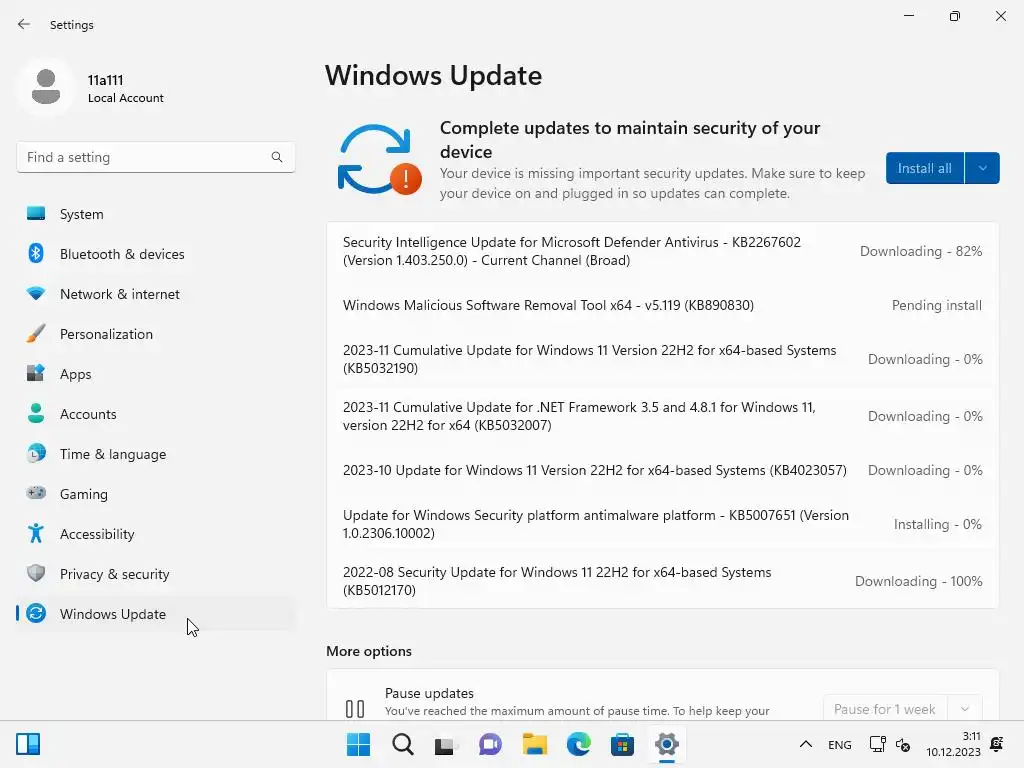The width and height of the screenshot is (1024, 768).
Task: Open the clock and date flyout
Action: click(953, 744)
